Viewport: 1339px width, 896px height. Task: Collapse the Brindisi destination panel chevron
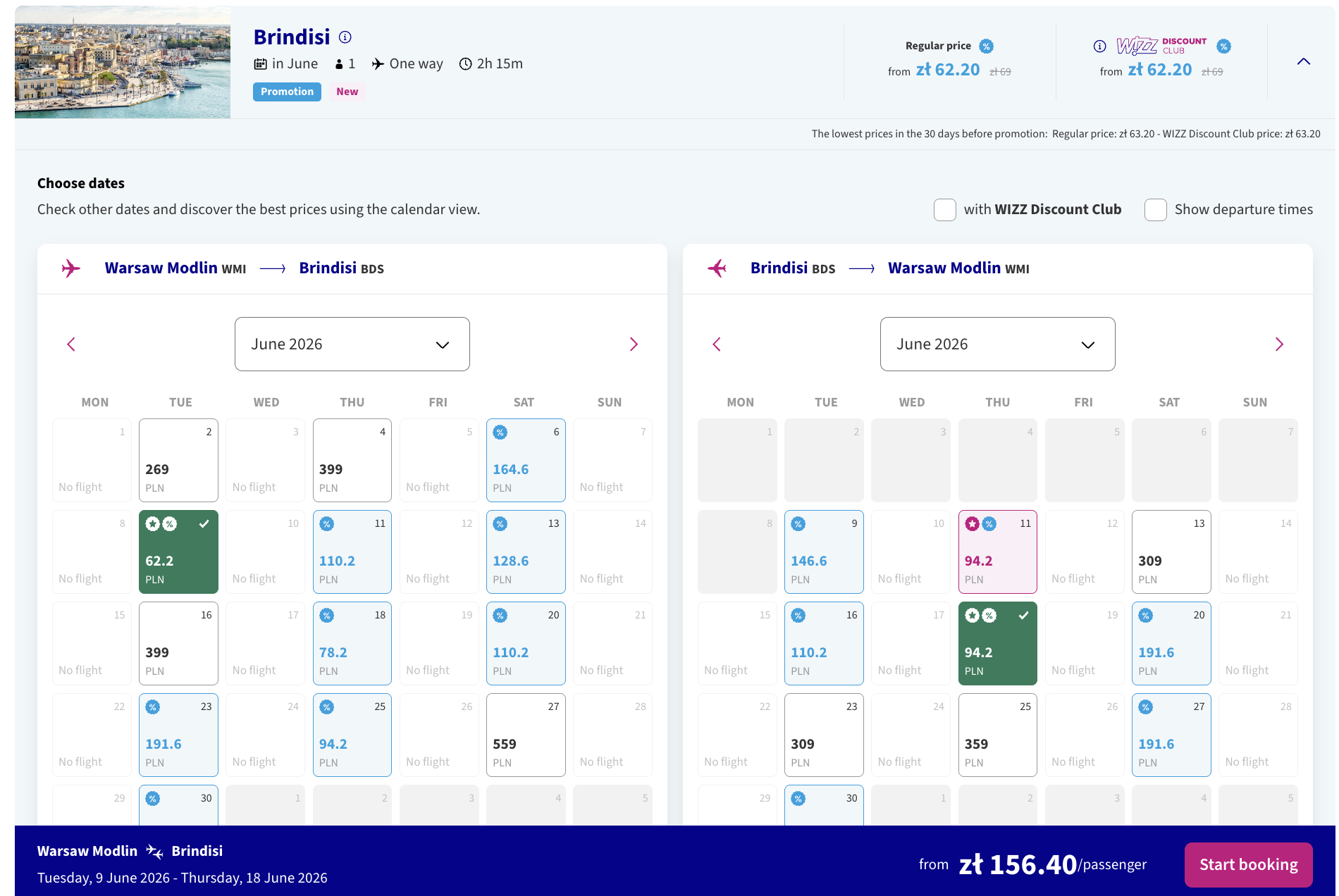click(1303, 62)
